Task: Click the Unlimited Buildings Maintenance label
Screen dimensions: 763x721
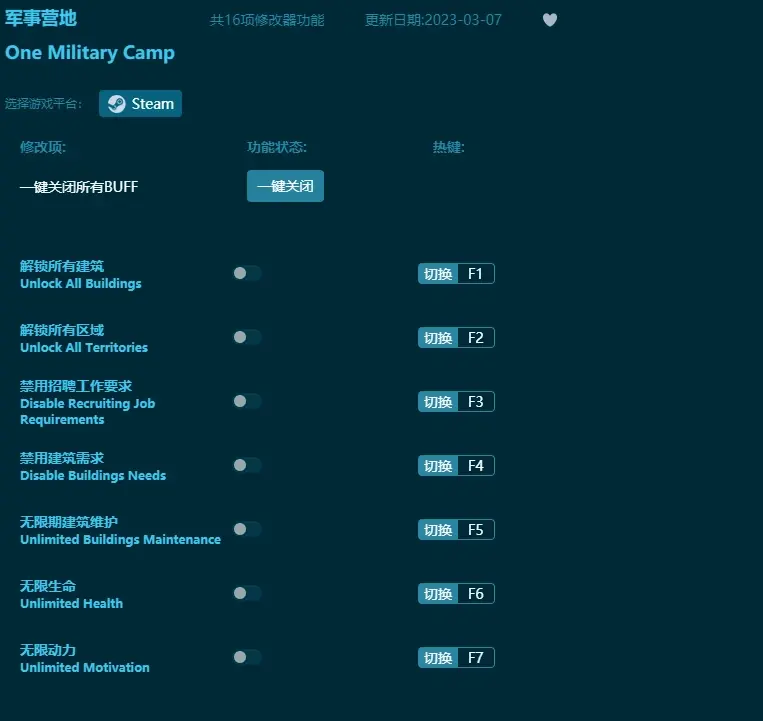Action: [x=120, y=540]
